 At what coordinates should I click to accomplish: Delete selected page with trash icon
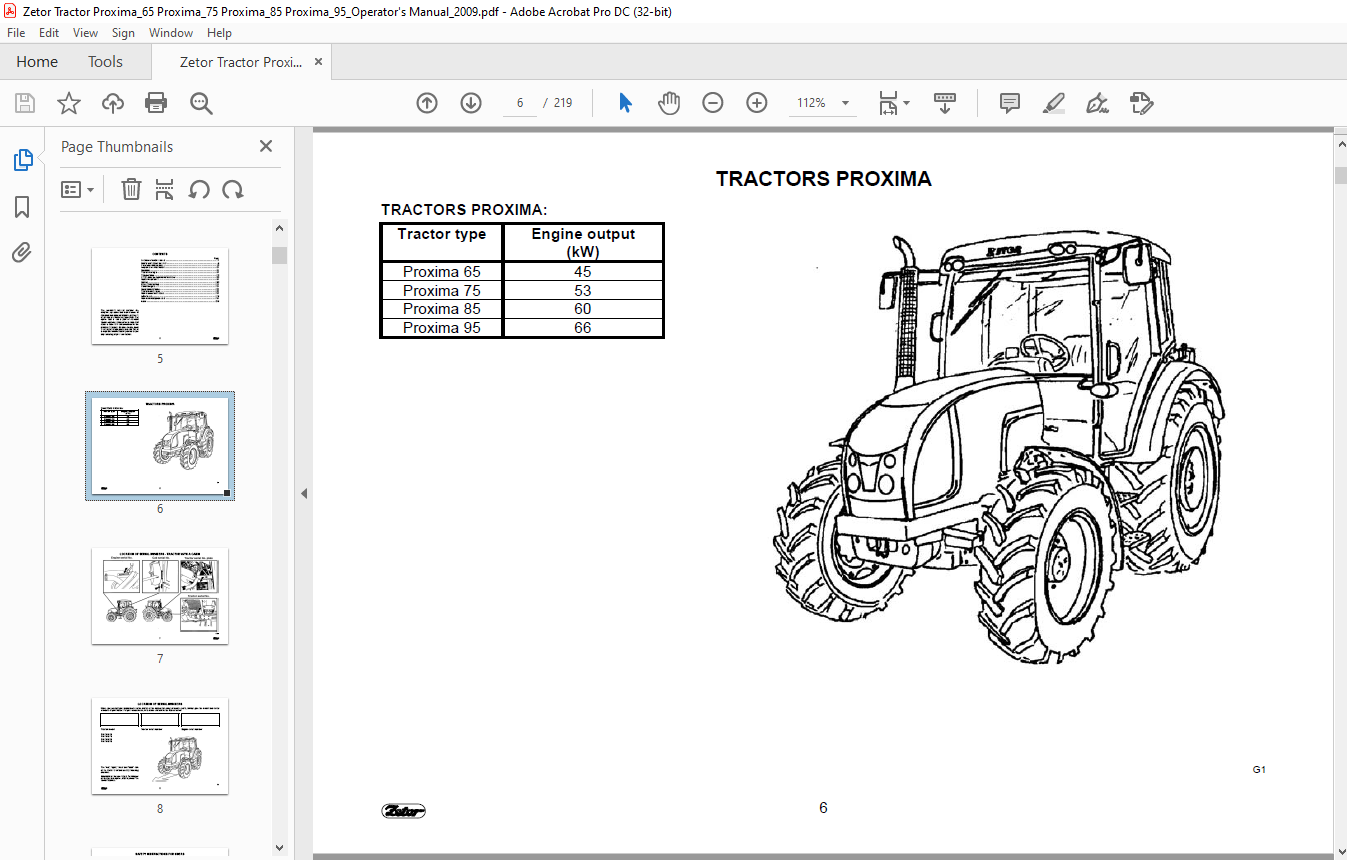pyautogui.click(x=131, y=189)
